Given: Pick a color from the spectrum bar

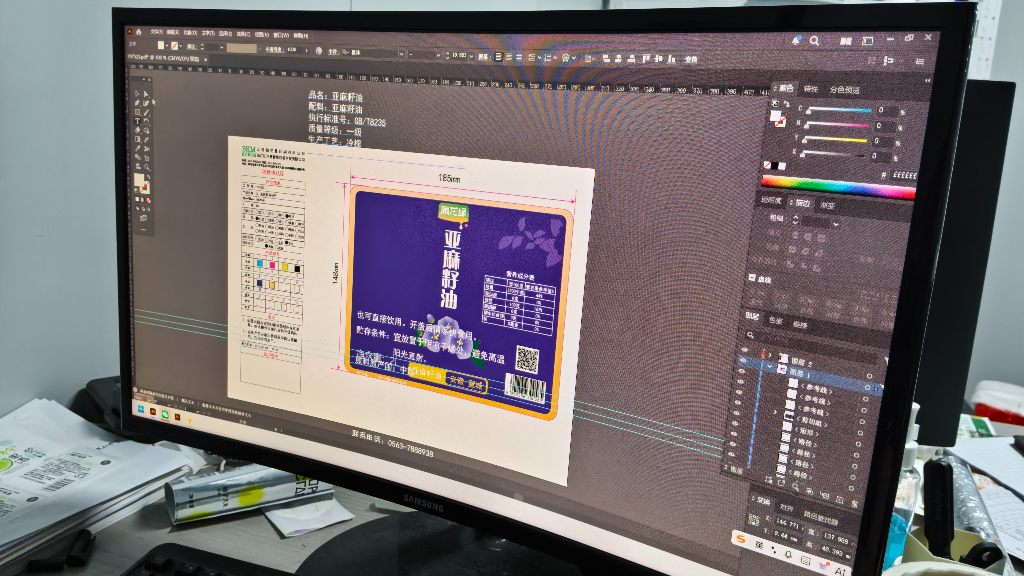Looking at the screenshot, I should (837, 185).
